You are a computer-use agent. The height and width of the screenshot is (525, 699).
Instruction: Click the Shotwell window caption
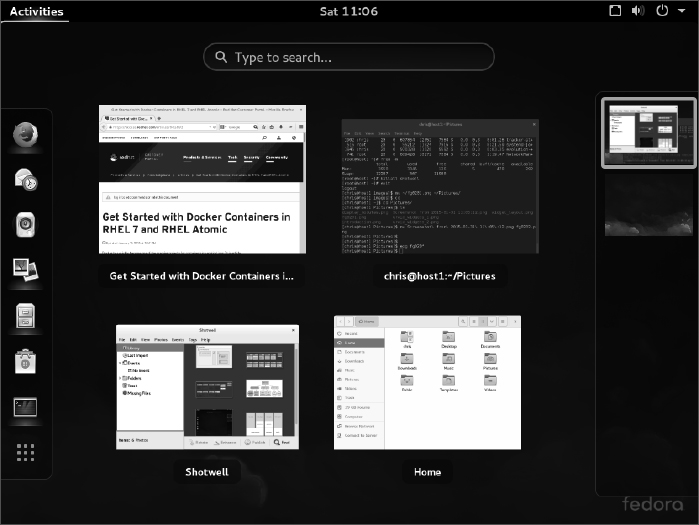(207, 472)
